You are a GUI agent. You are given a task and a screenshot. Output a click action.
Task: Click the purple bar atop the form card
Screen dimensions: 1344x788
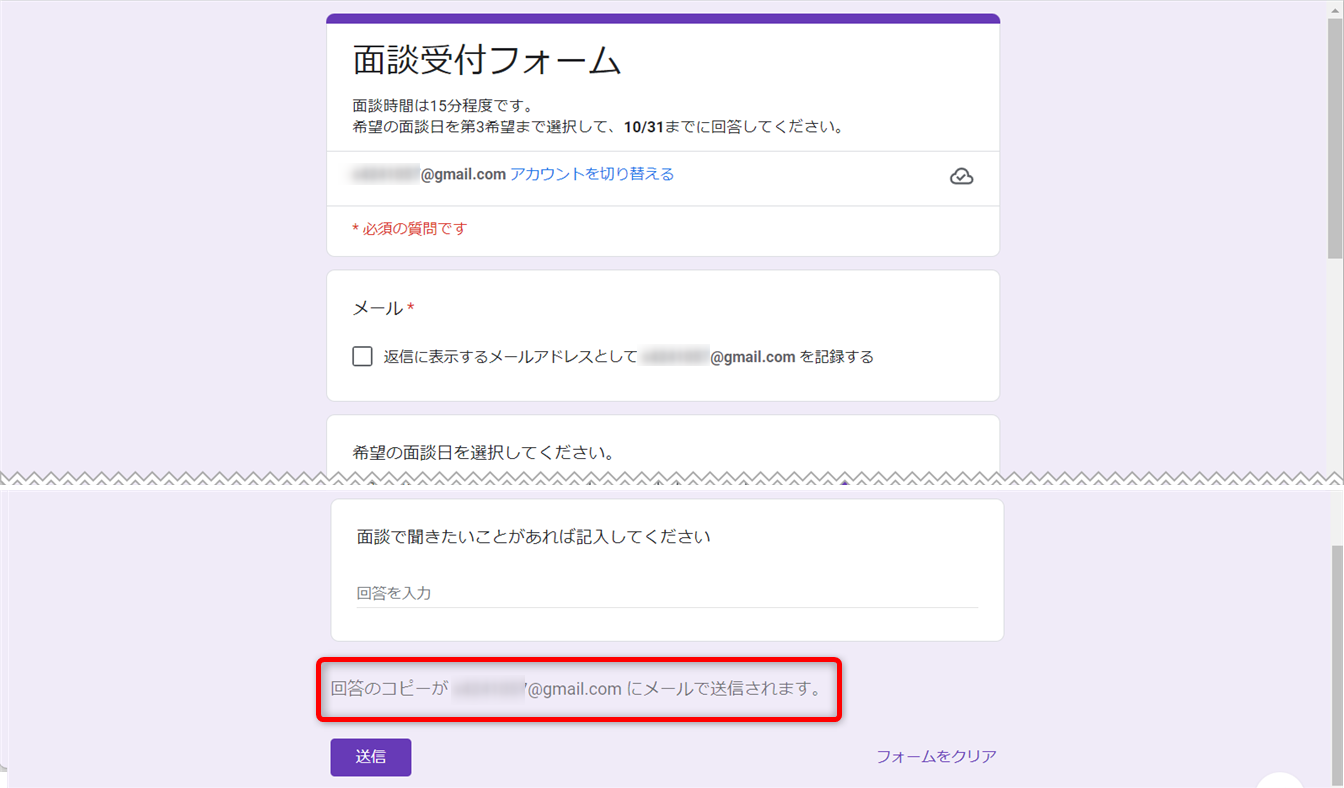[x=662, y=18]
